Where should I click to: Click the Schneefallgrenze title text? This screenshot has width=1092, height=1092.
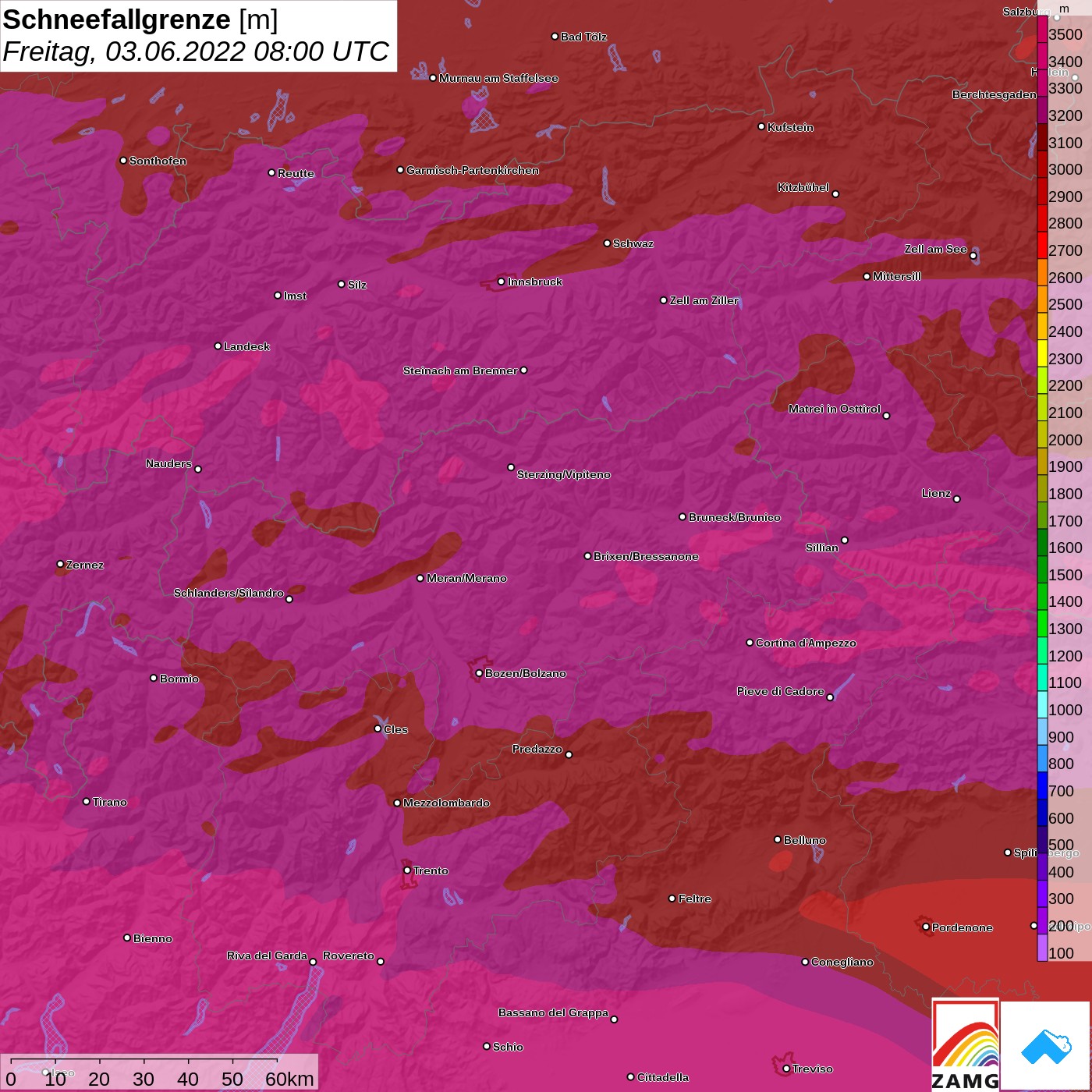[117, 19]
